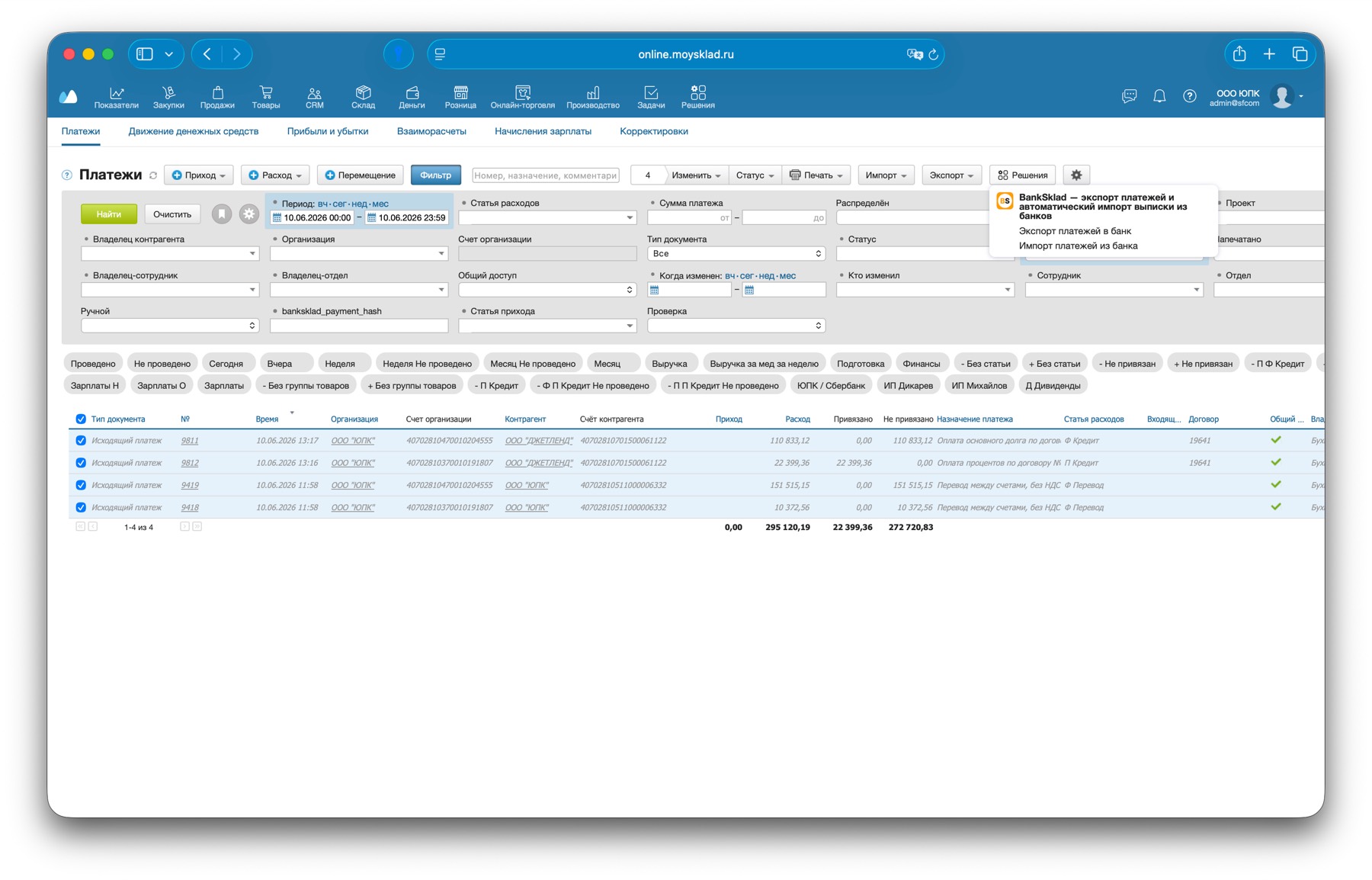Click the Перемещение button
This screenshot has height=880, width=1372.
click(x=360, y=175)
